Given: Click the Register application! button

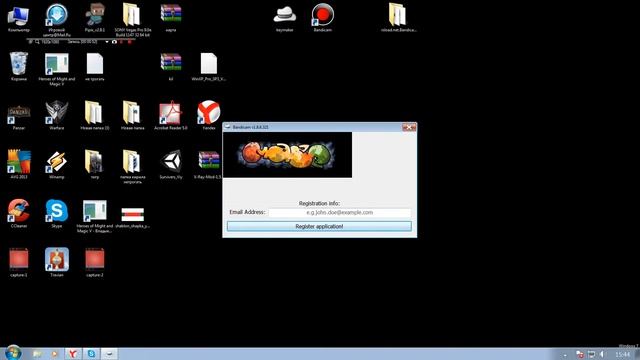Looking at the screenshot, I should pyautogui.click(x=319, y=226).
